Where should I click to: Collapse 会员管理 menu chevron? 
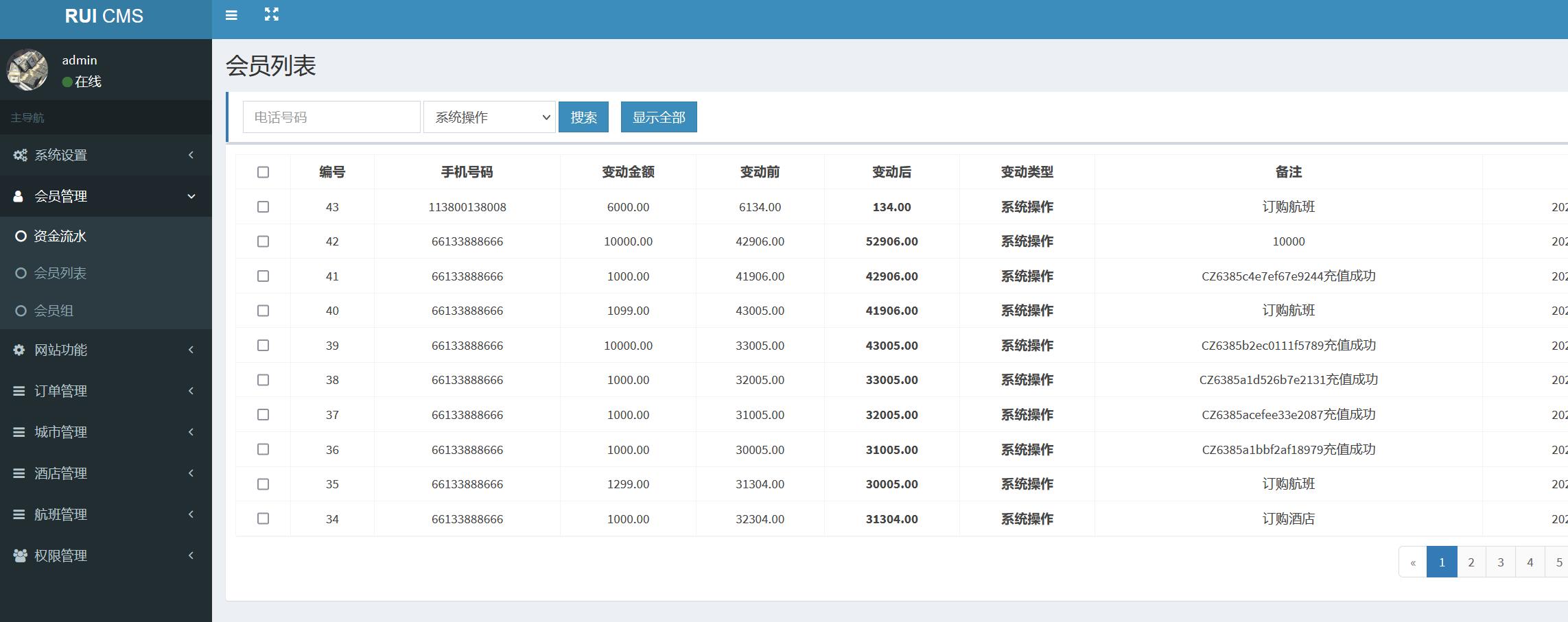pos(191,196)
